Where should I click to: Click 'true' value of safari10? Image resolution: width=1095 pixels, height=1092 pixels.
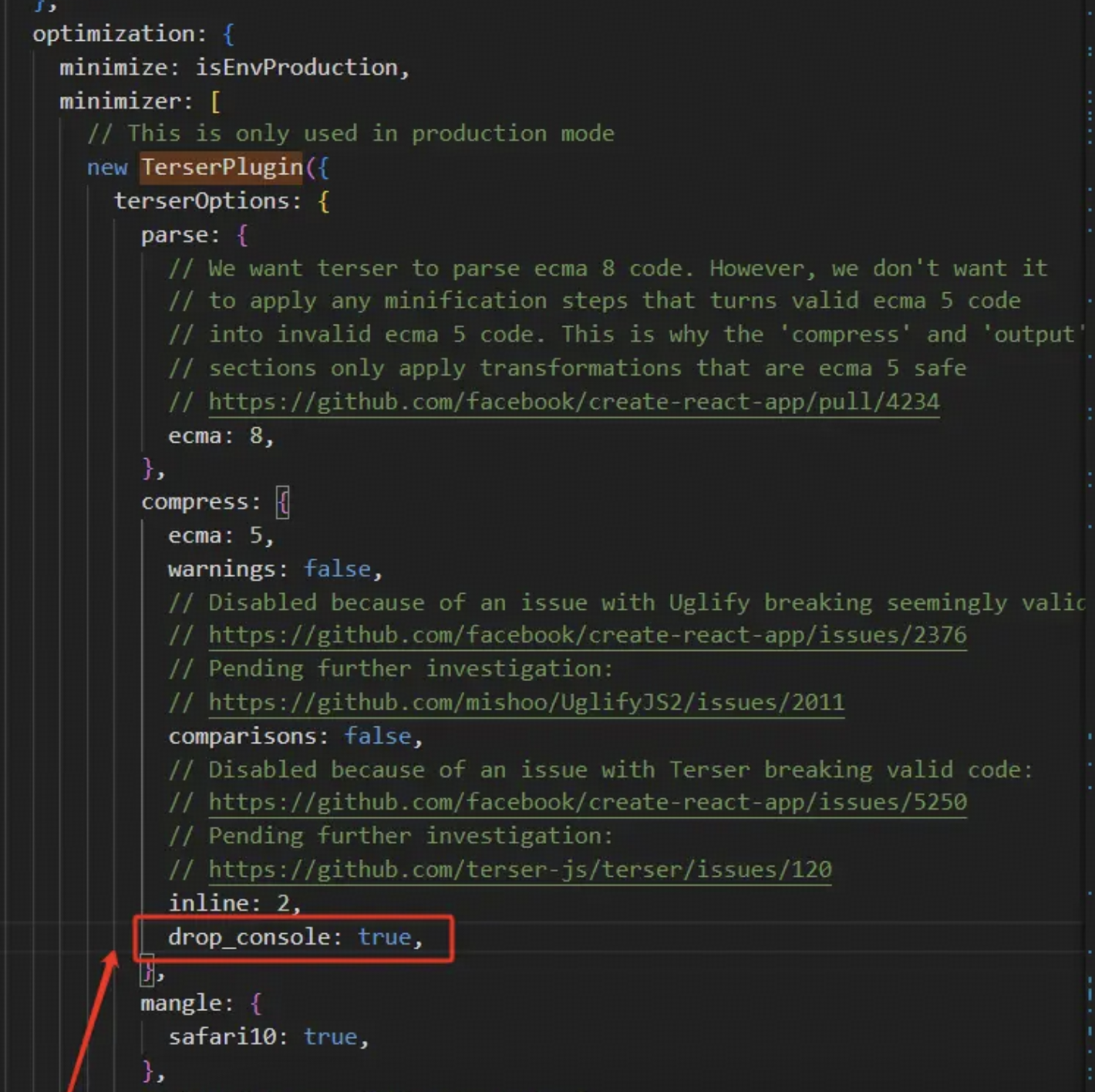(x=330, y=1036)
